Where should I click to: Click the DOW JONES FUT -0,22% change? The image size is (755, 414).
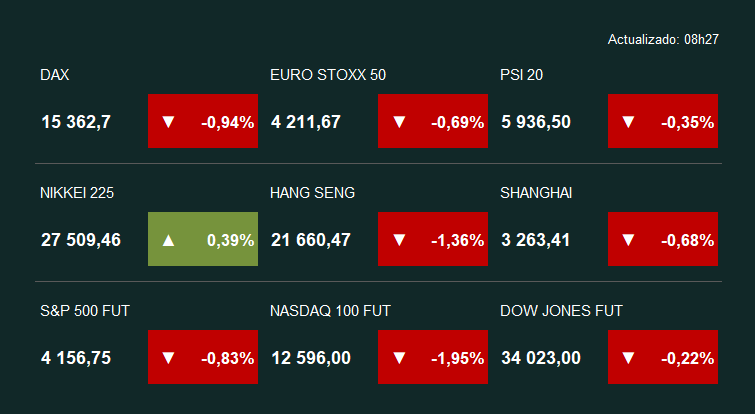point(687,358)
